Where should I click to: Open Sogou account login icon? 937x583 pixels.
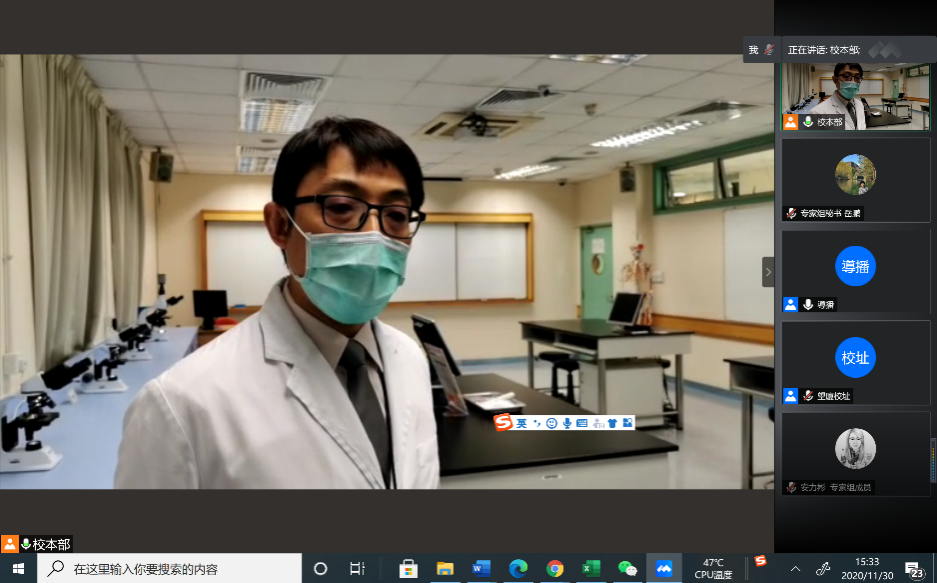598,423
